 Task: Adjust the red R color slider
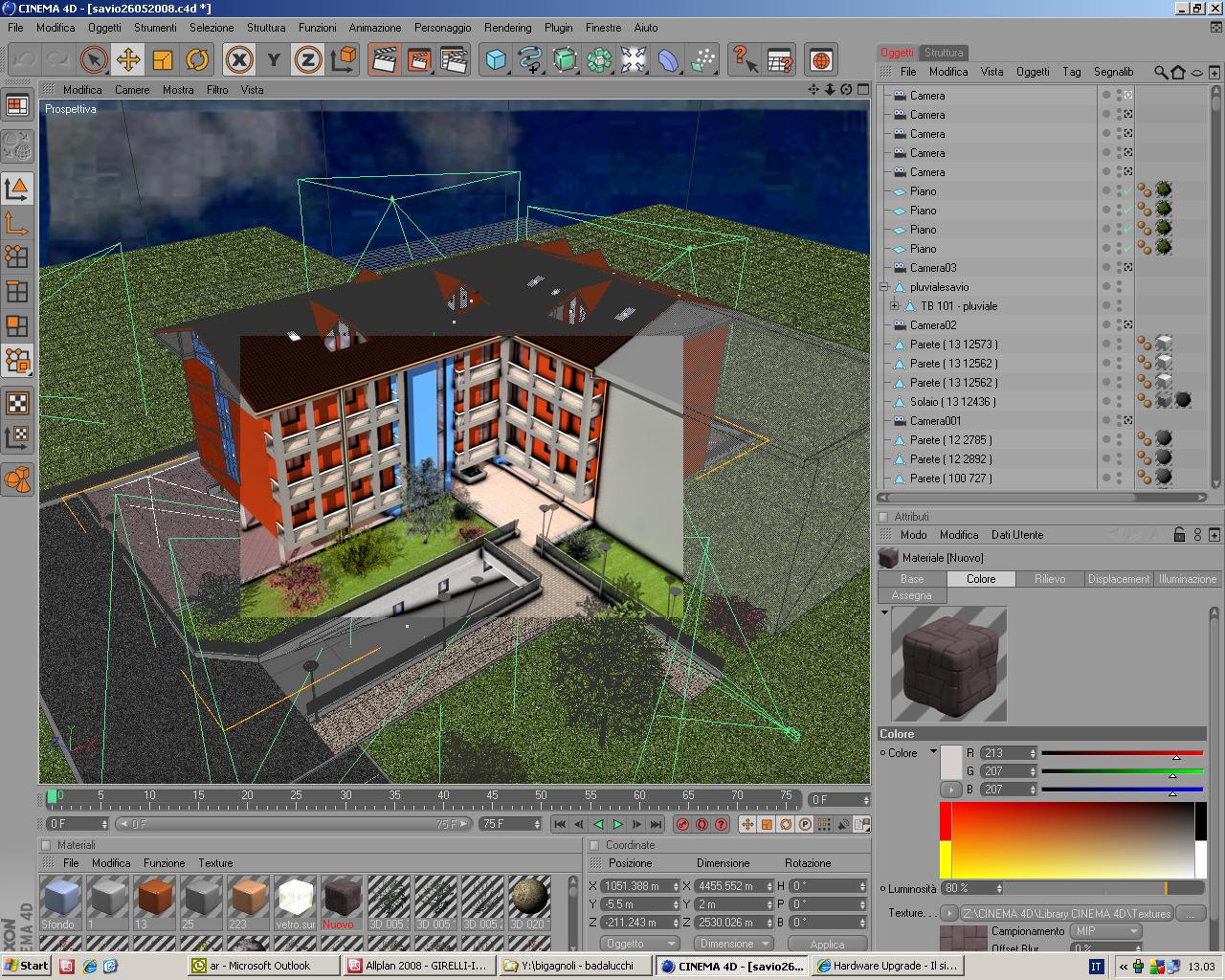(1122, 754)
